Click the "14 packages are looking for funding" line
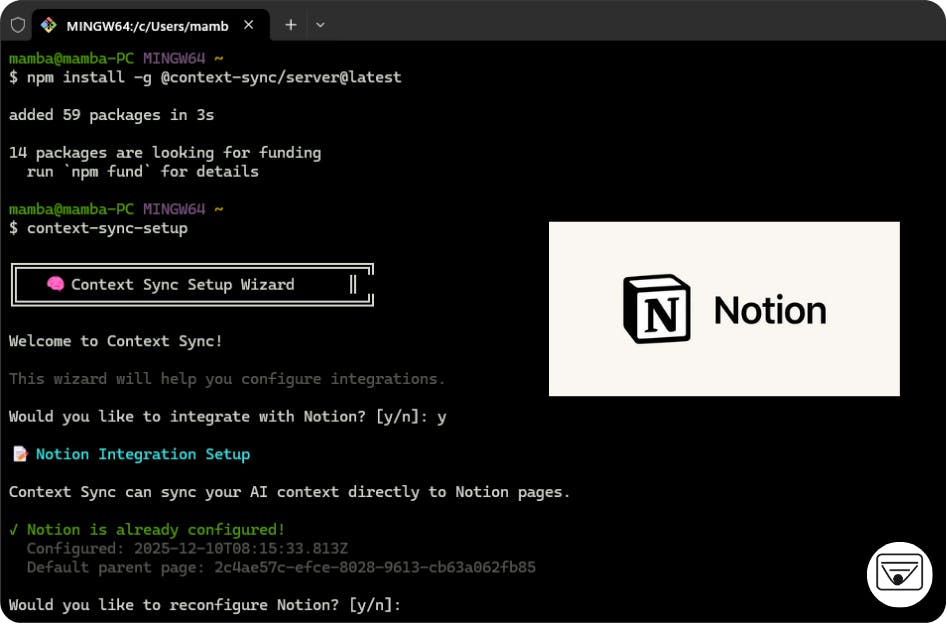 (165, 152)
